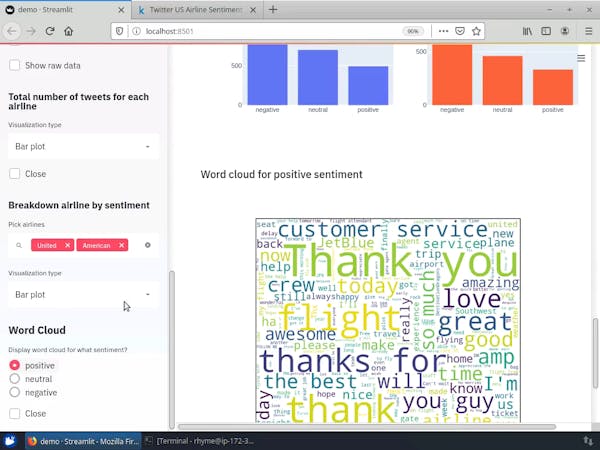
Task: Tick Close under total tweets section
Action: point(15,174)
